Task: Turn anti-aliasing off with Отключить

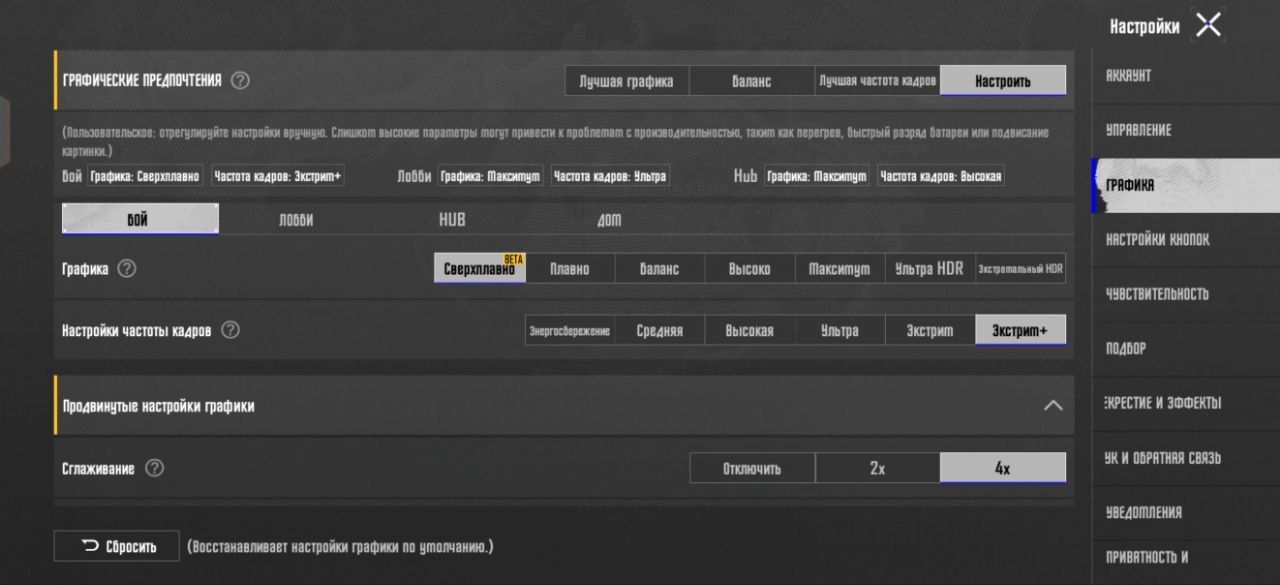Action: [x=752, y=468]
